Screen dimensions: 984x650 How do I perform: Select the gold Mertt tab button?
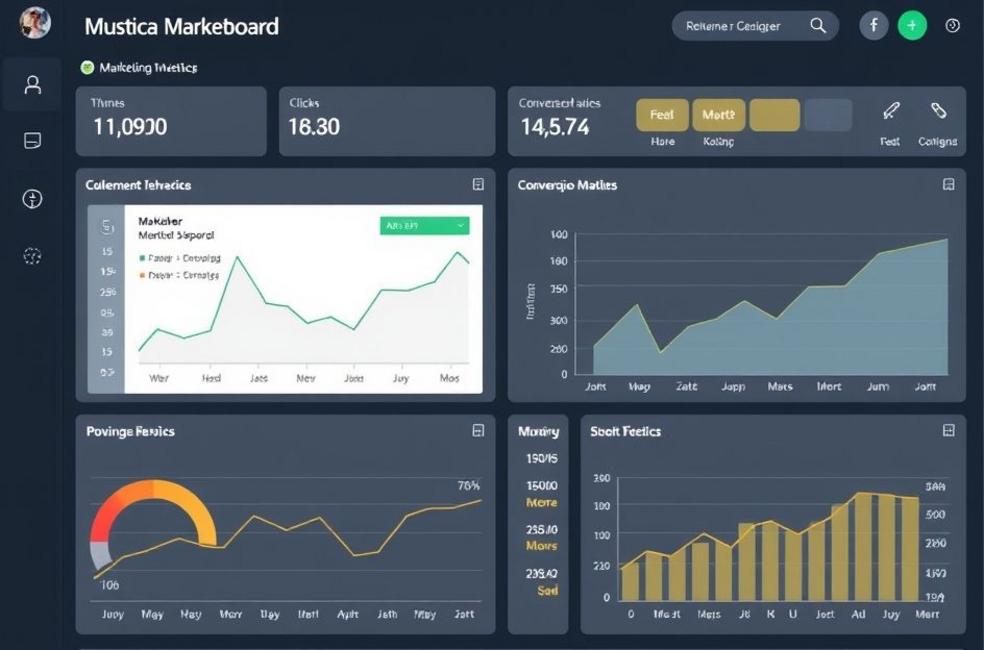point(718,115)
